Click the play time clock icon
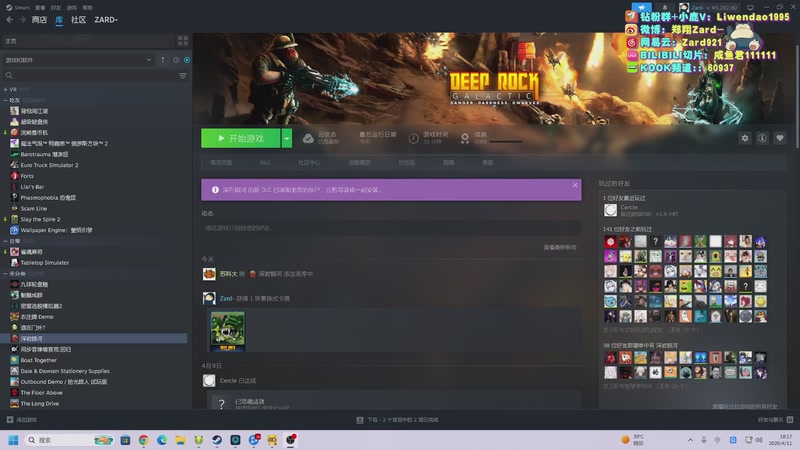800x450 pixels. (x=413, y=138)
